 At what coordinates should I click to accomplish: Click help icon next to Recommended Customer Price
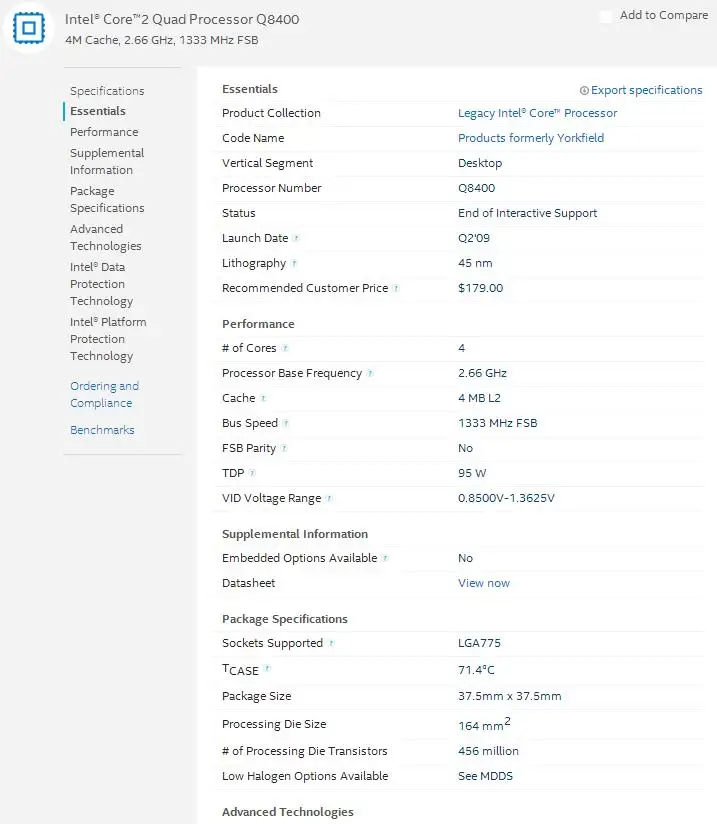pyautogui.click(x=396, y=288)
